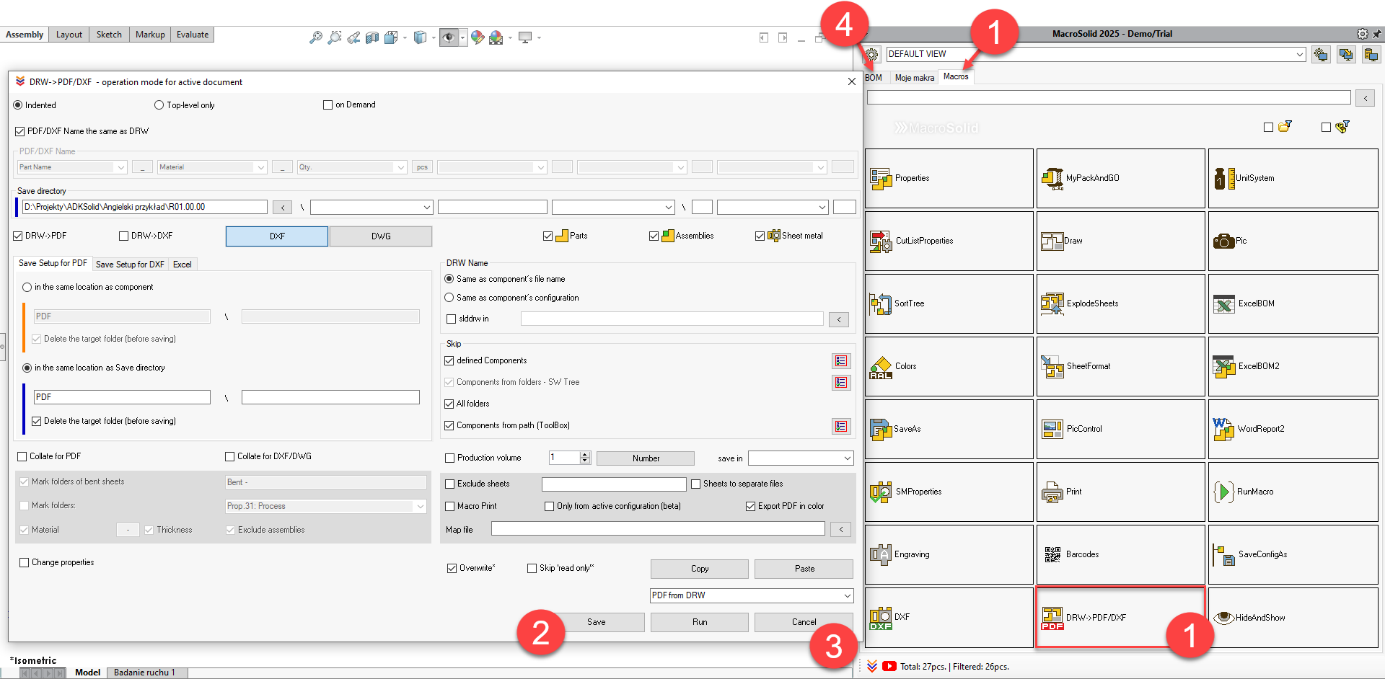Open the DXF macro tile
1385x679 pixels.
coord(948,617)
